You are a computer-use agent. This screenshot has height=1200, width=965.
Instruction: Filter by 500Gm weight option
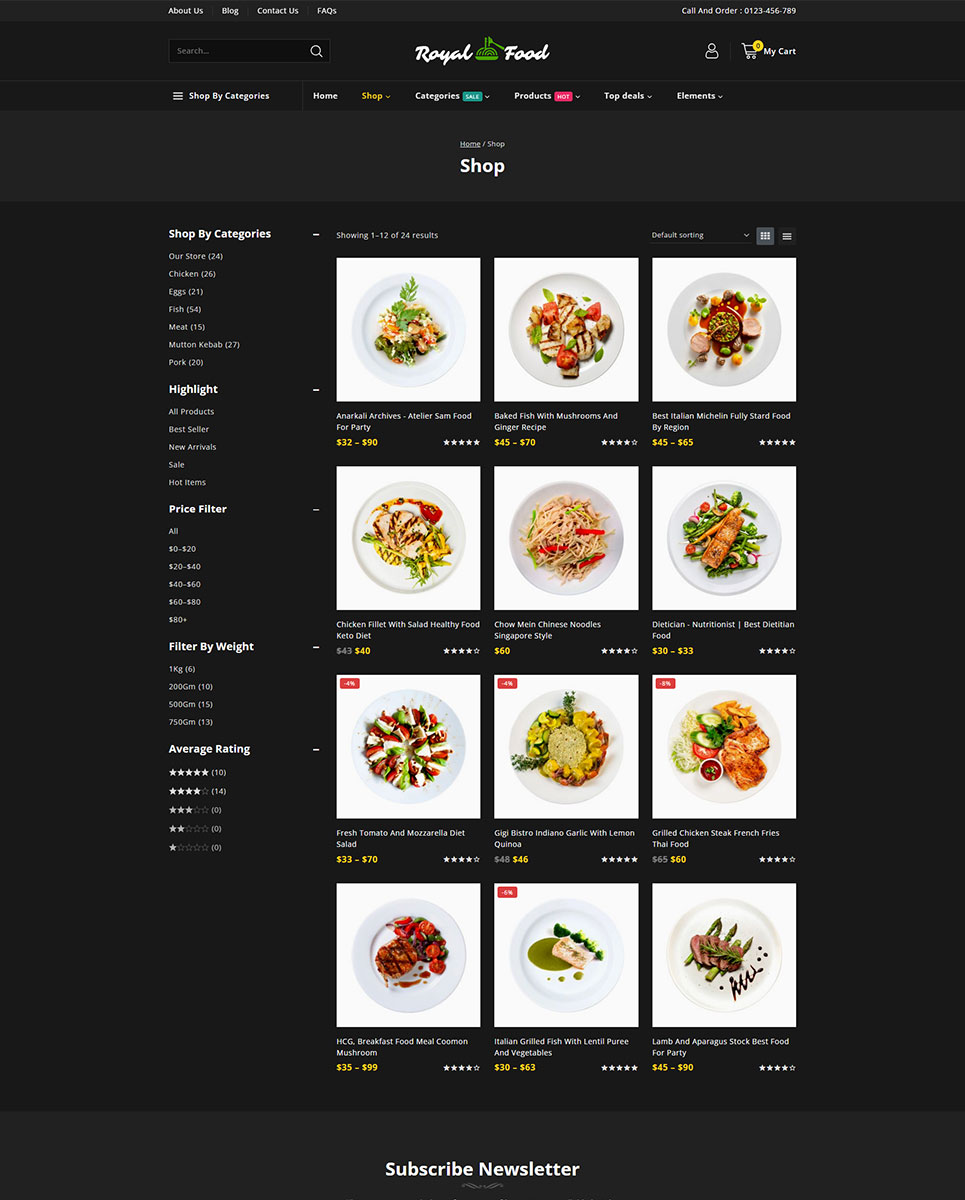(191, 704)
